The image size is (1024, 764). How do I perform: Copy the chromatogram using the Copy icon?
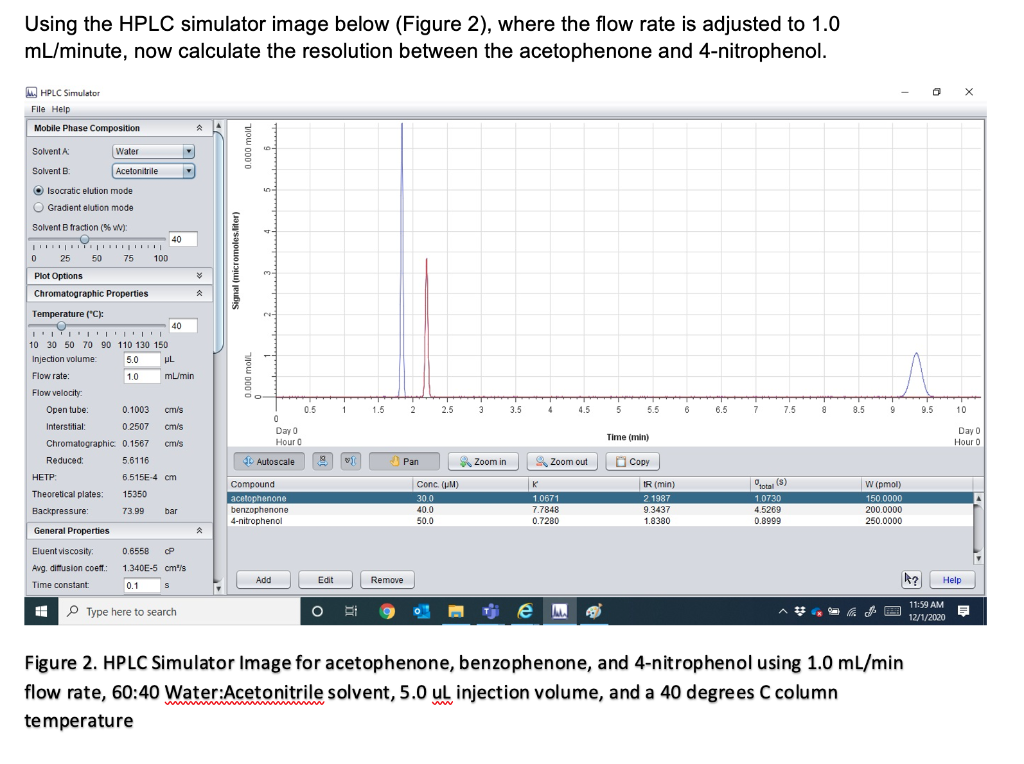[x=631, y=461]
